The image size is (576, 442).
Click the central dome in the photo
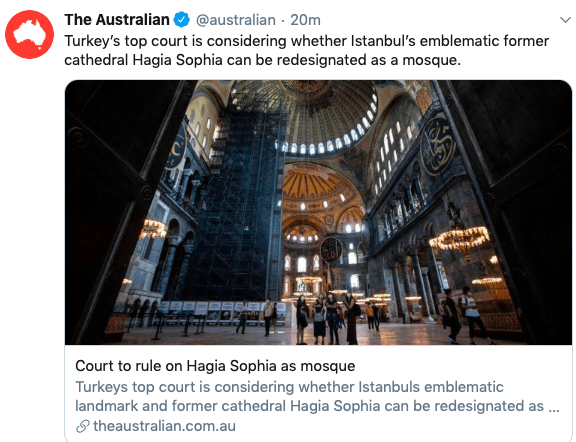point(309,114)
